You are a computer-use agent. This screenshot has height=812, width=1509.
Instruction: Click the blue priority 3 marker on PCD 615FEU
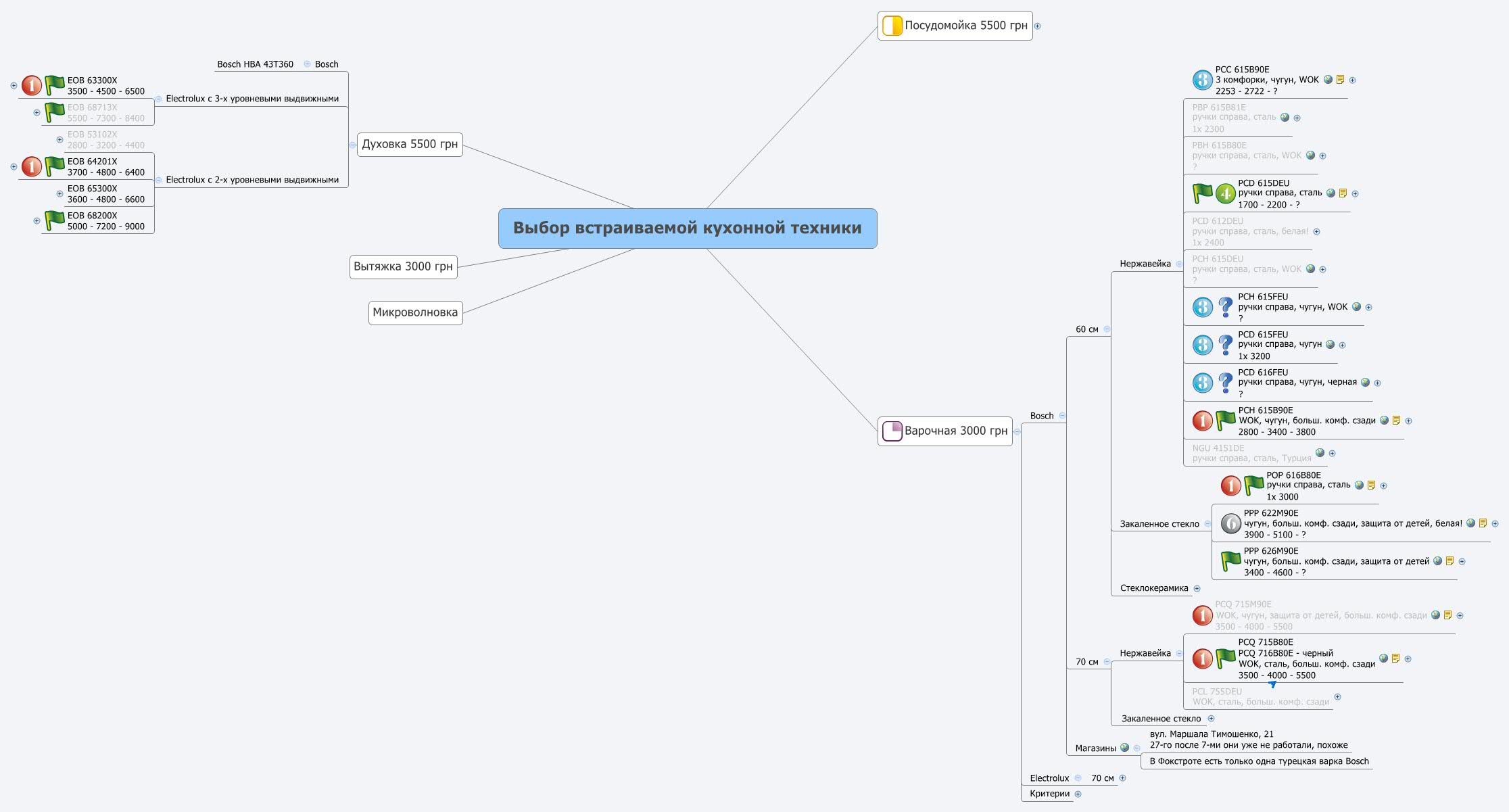coord(1202,345)
